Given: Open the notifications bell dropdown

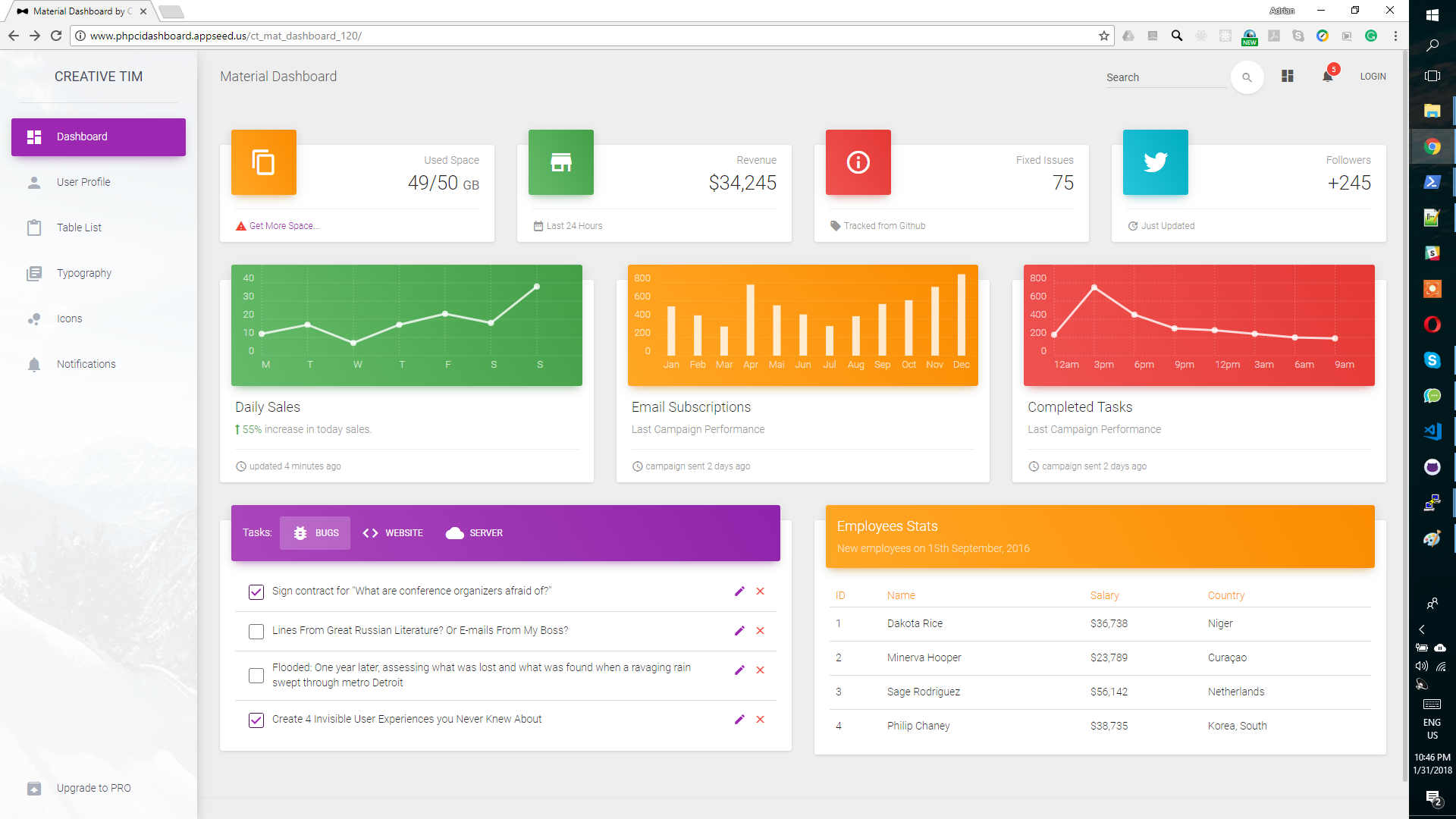Looking at the screenshot, I should (x=1326, y=76).
